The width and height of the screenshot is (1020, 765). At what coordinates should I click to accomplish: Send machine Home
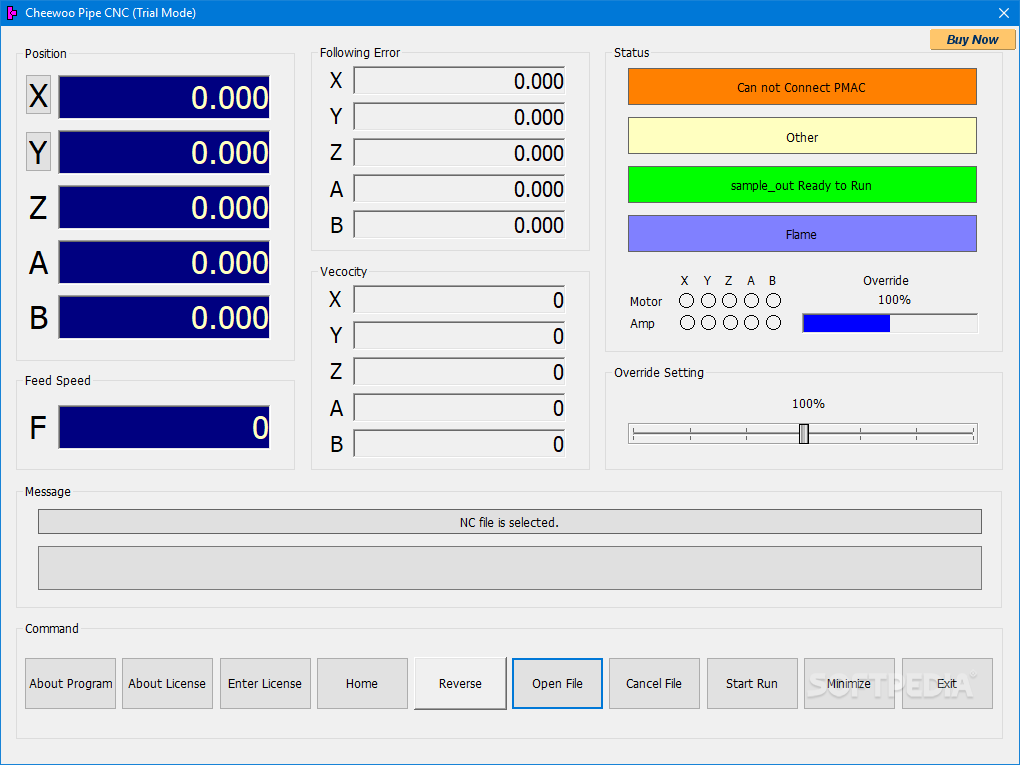point(362,683)
